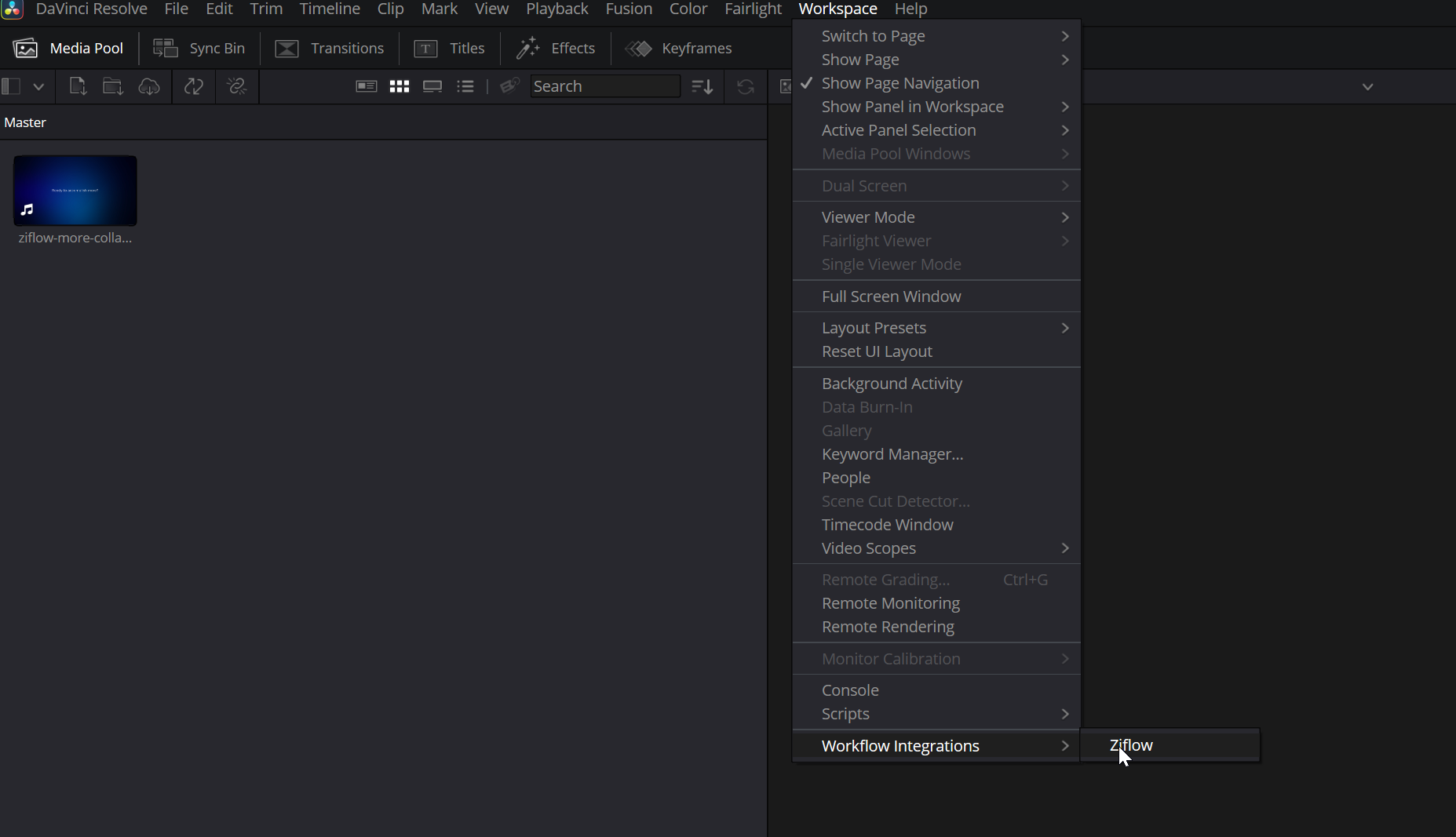Launch the Ziflow integration
The image size is (1456, 837).
point(1170,745)
